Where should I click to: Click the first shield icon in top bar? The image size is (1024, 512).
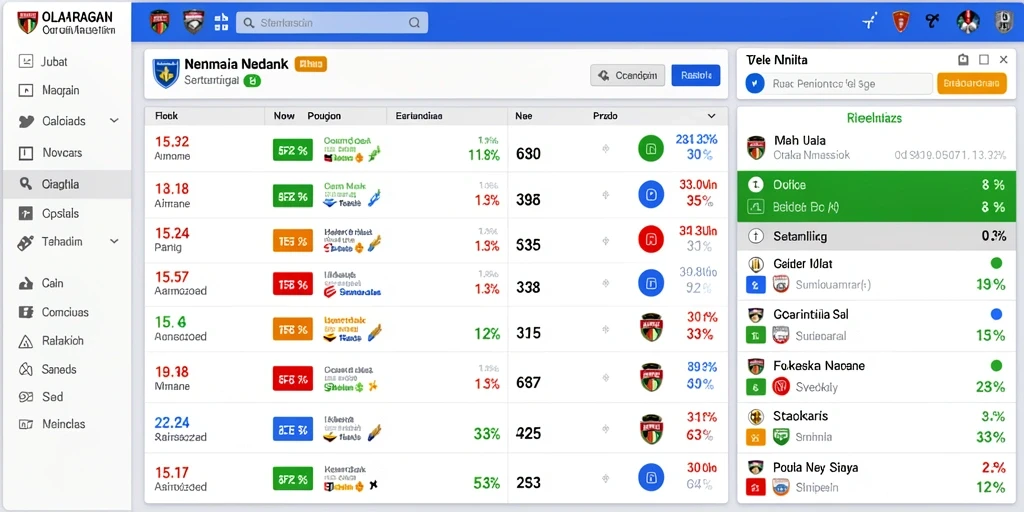[159, 22]
